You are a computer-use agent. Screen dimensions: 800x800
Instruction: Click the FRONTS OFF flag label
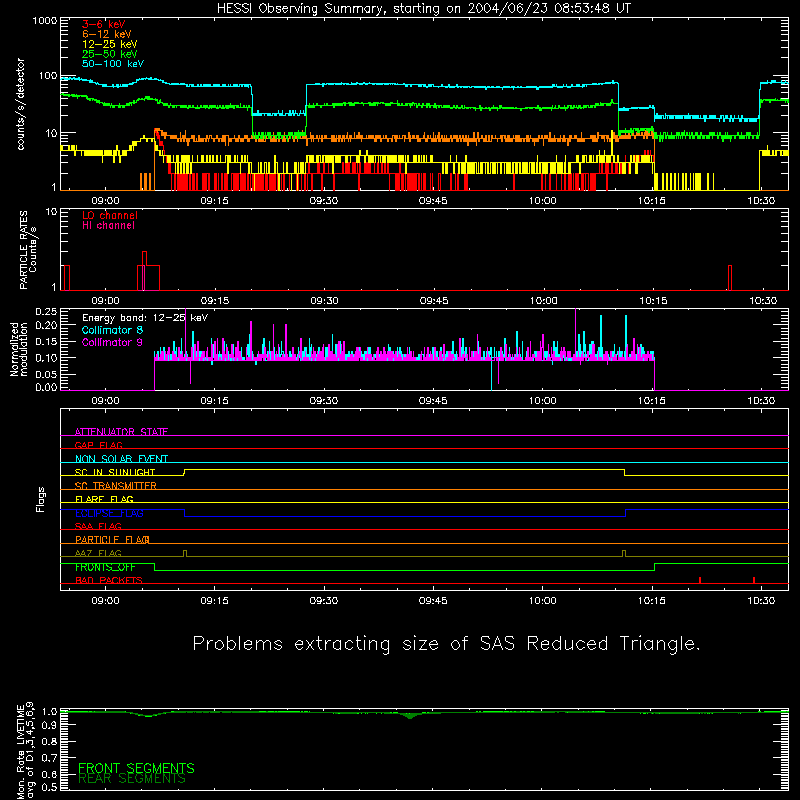tap(105, 567)
